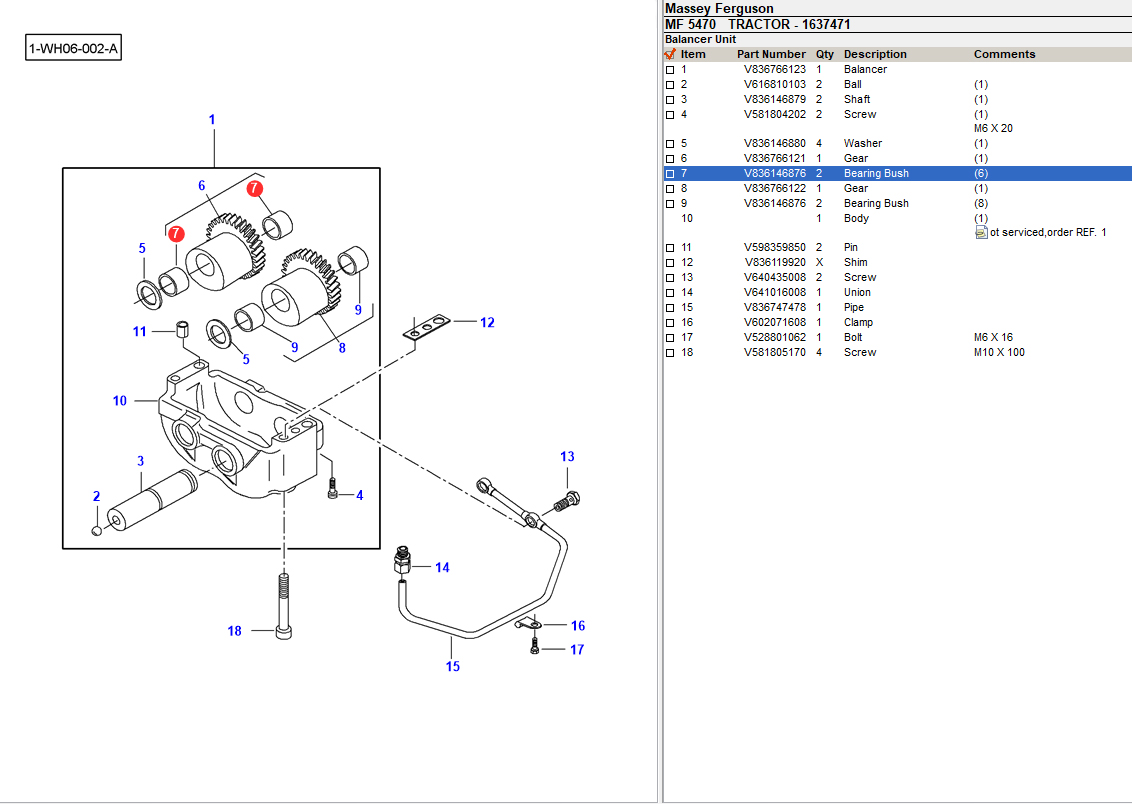Click the red checkmark icon in table header
The width and height of the screenshot is (1132, 804).
pyautogui.click(x=670, y=54)
